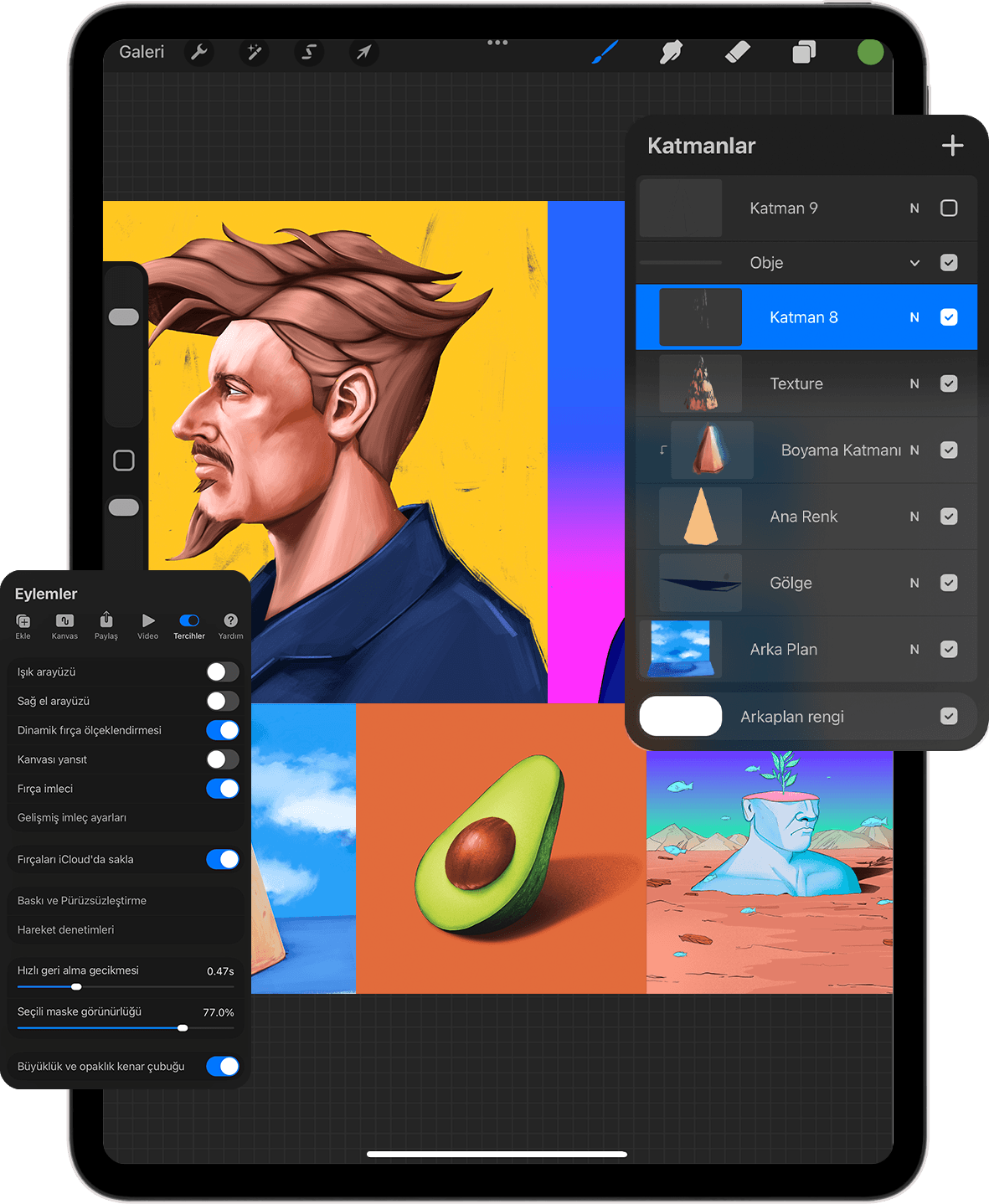
Task: Open the Actions wrench icon
Action: click(199, 52)
